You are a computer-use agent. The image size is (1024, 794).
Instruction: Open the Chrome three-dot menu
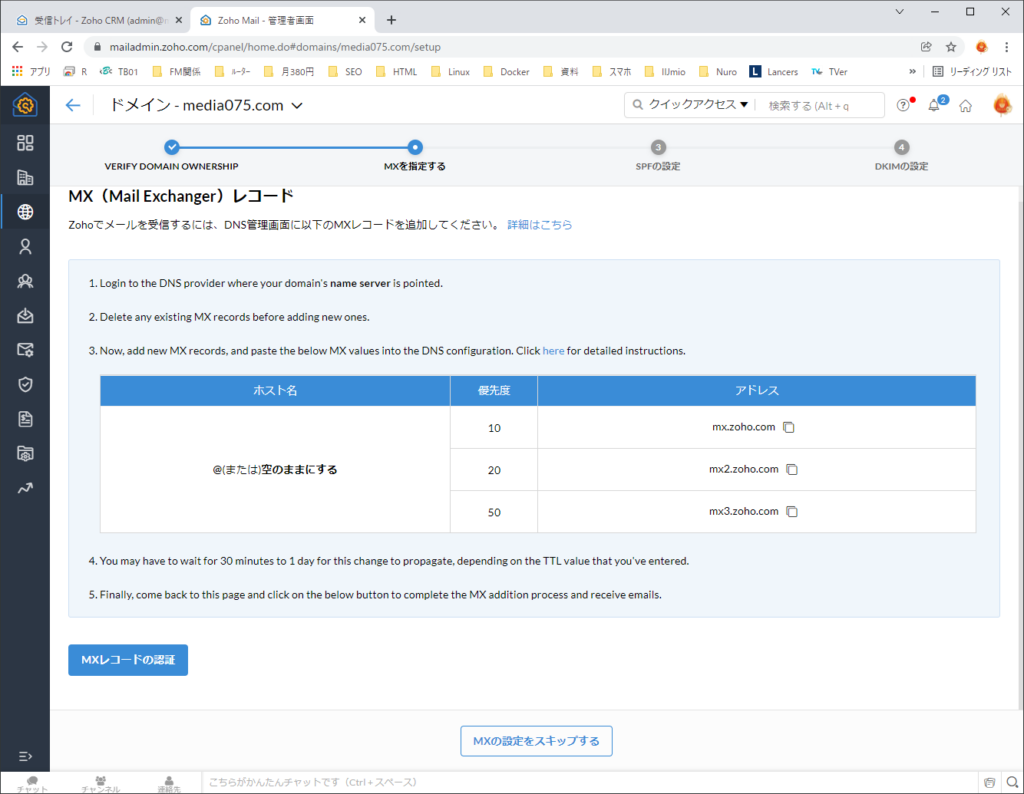point(1006,47)
